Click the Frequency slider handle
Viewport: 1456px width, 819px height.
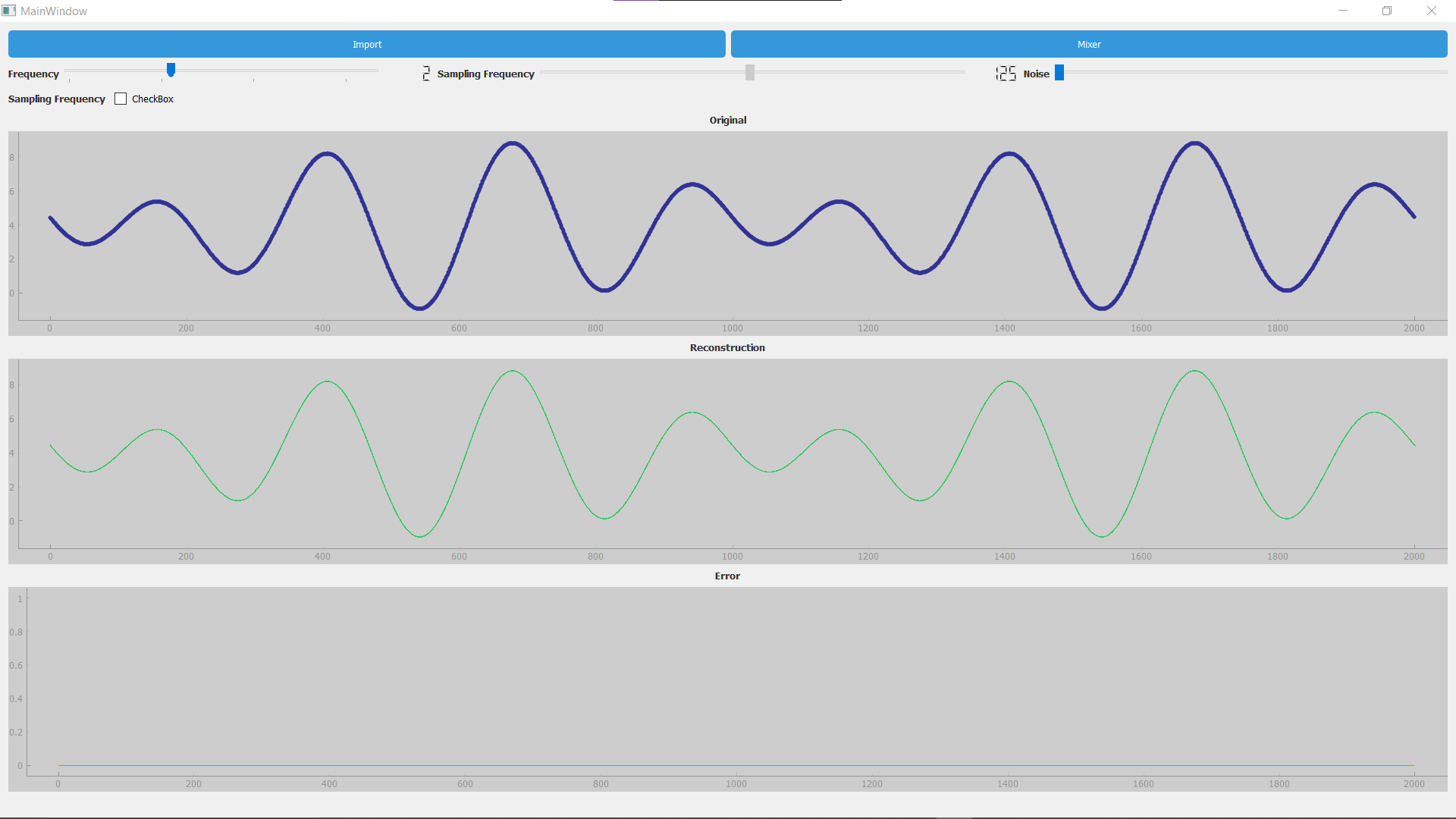171,70
